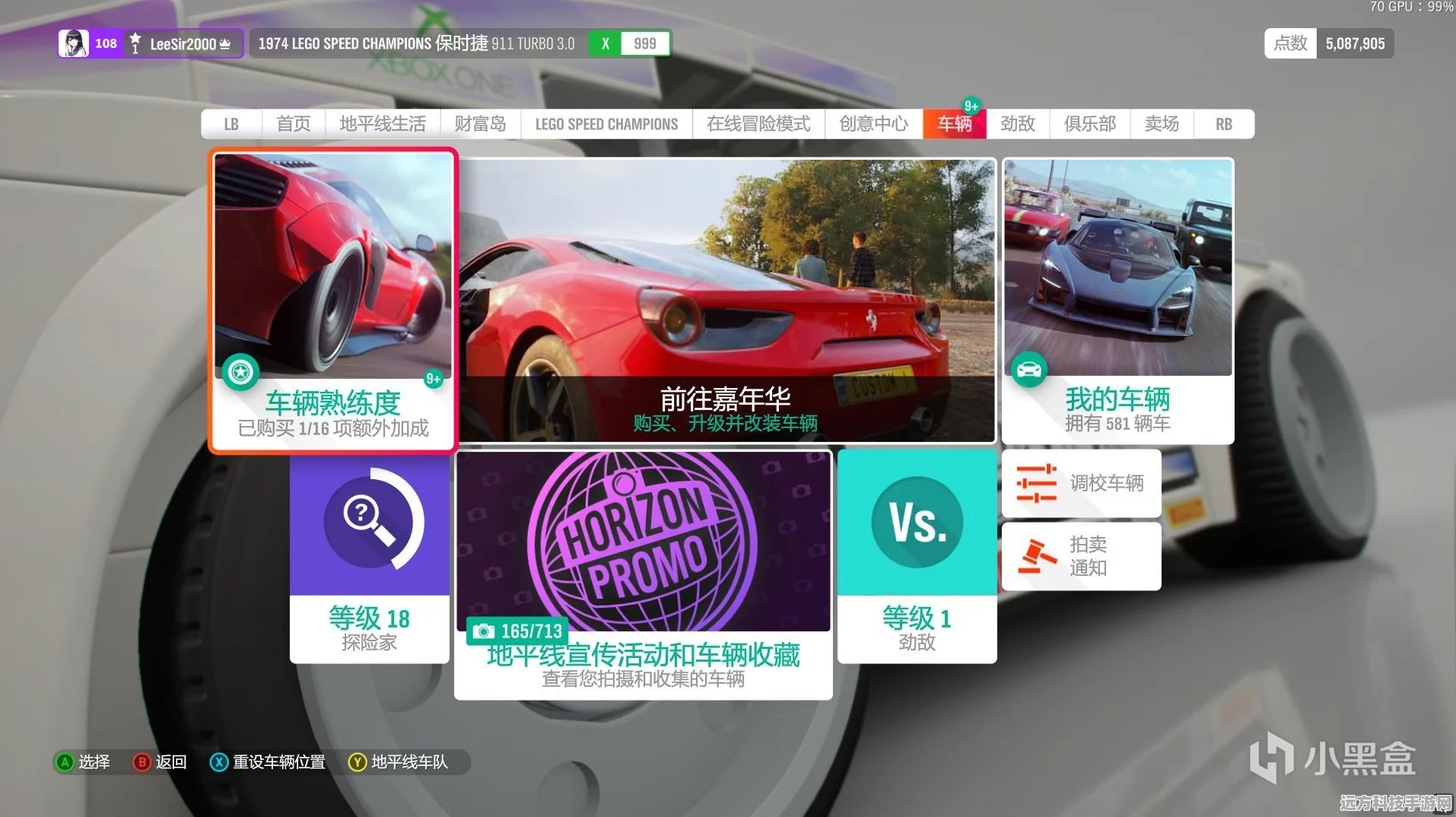Click the level 108 badge

coord(106,43)
